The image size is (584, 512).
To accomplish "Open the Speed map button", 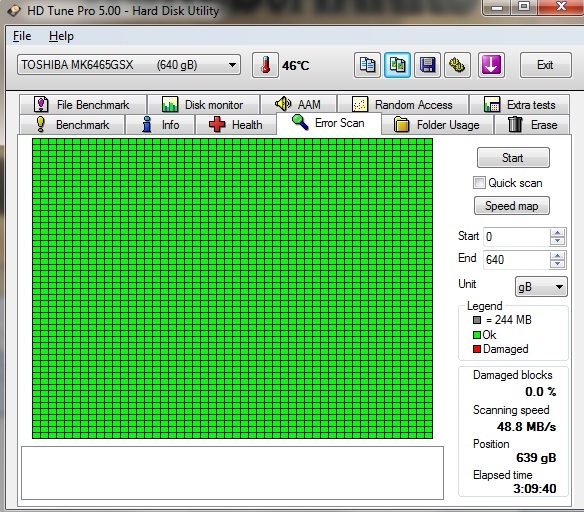I will tap(512, 206).
